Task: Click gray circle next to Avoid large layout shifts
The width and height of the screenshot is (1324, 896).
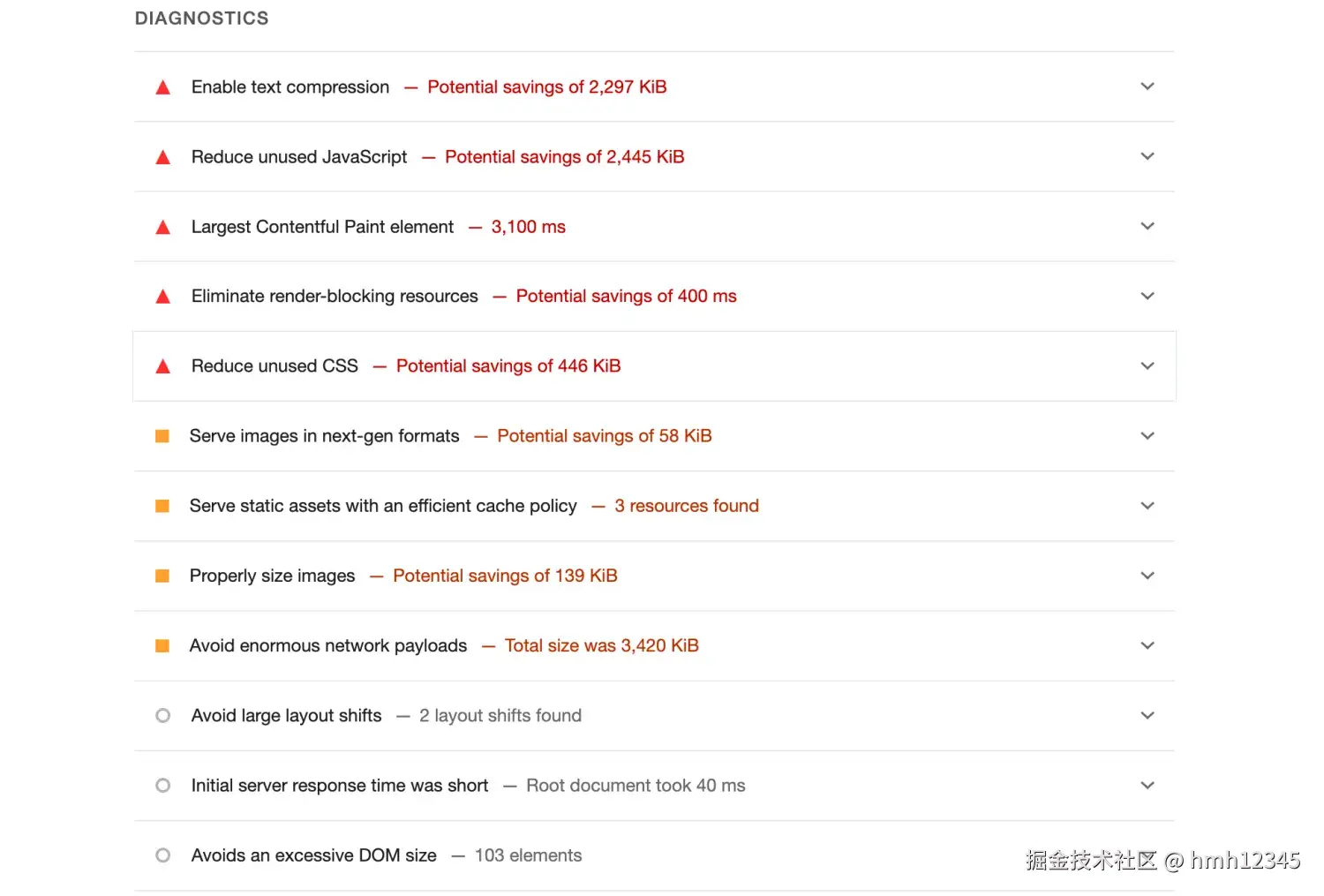Action: click(162, 716)
